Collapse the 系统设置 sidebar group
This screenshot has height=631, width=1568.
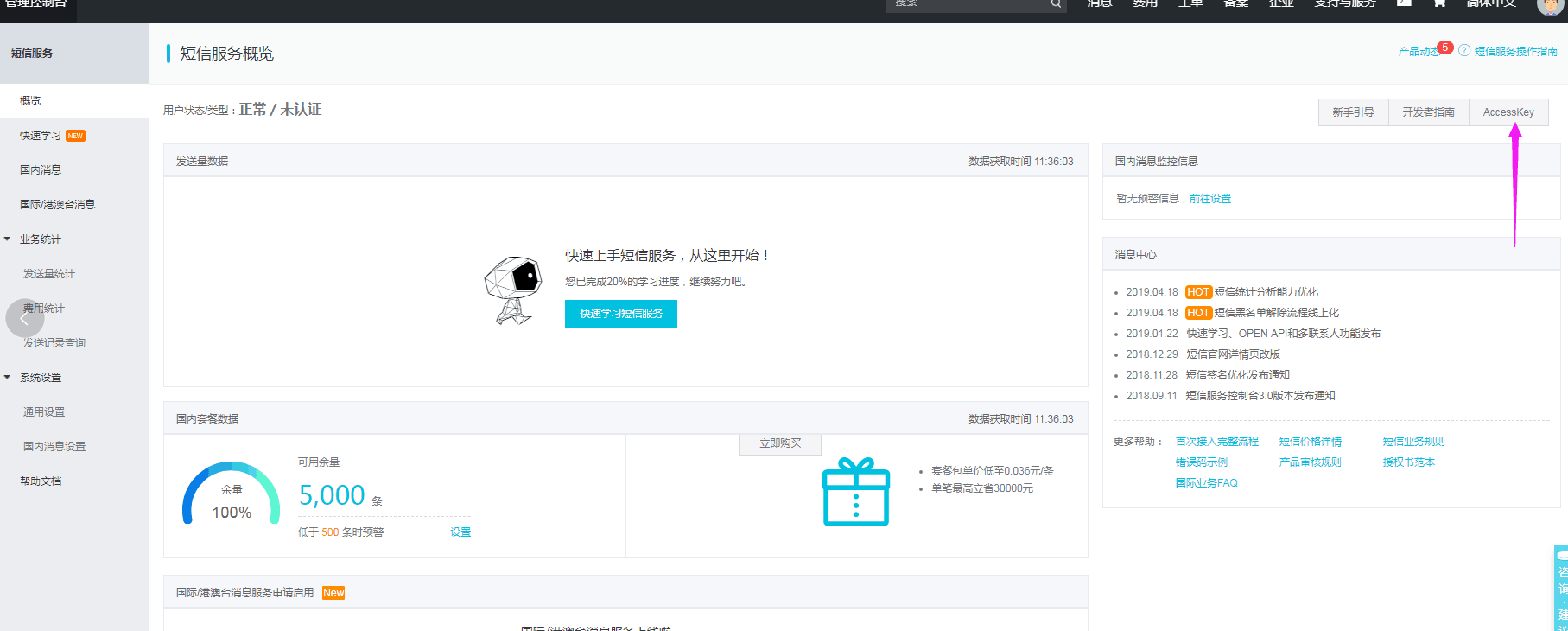tap(8, 378)
